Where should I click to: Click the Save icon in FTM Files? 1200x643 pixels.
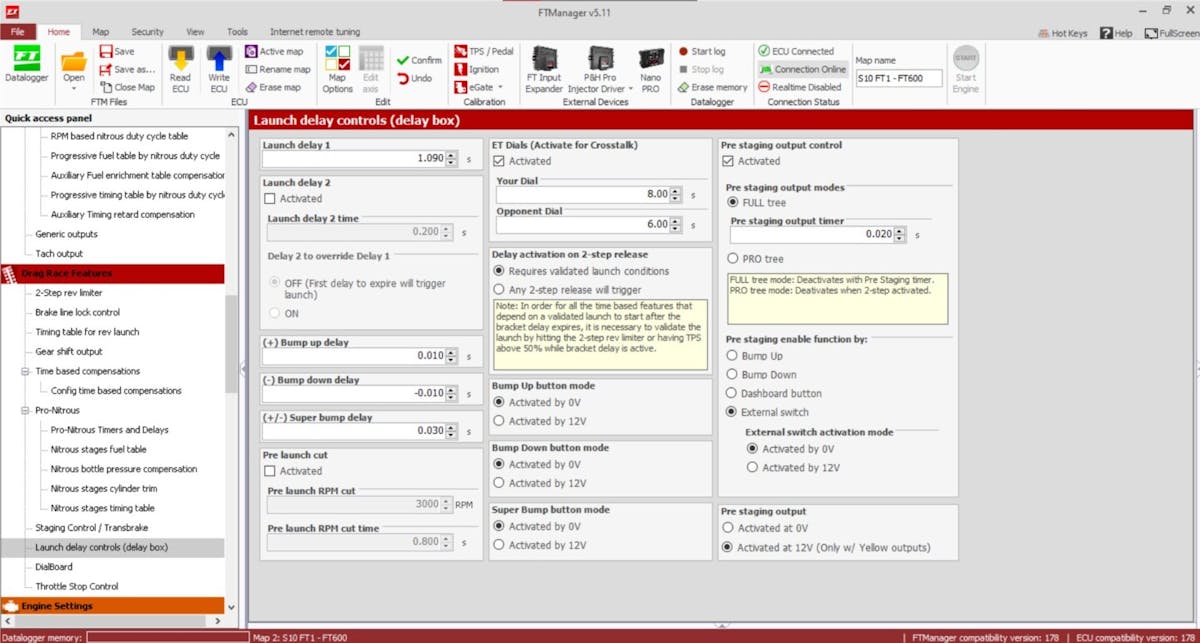[116, 51]
